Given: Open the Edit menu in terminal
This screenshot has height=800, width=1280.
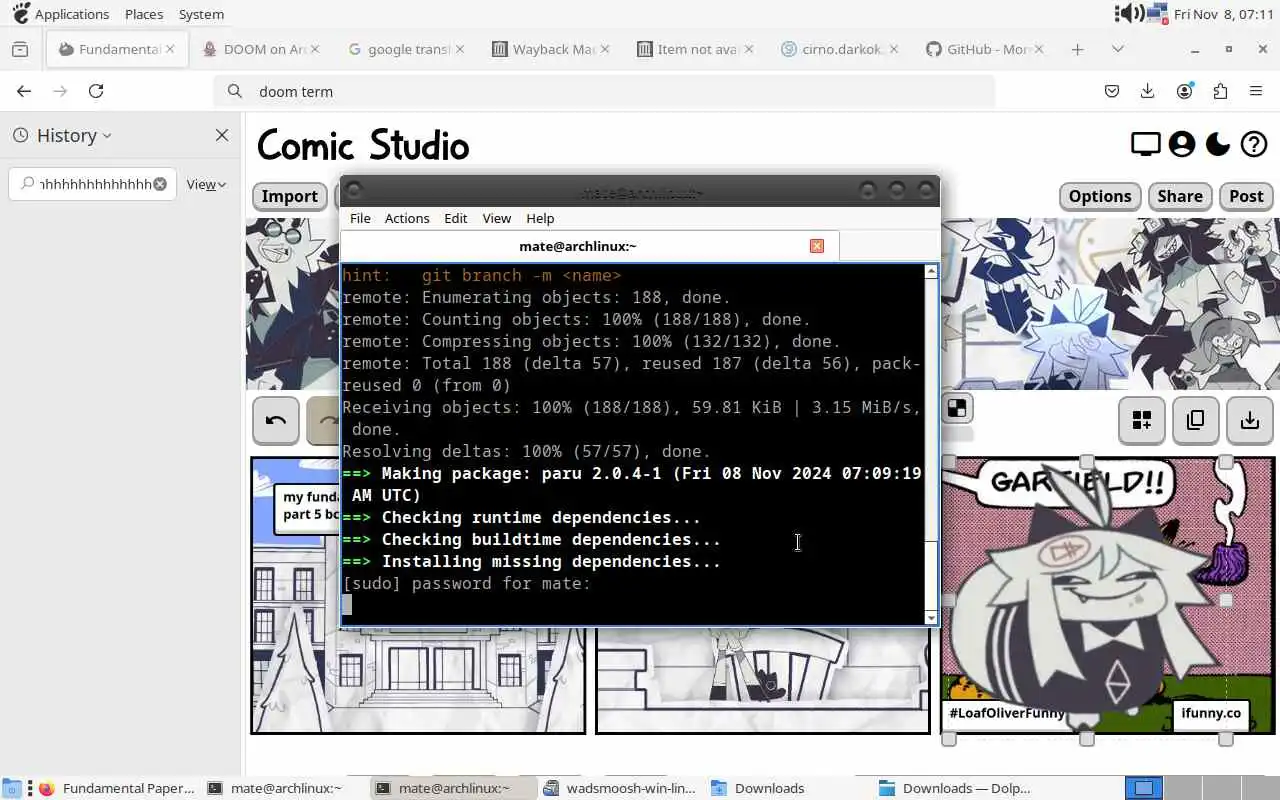Looking at the screenshot, I should [x=456, y=218].
